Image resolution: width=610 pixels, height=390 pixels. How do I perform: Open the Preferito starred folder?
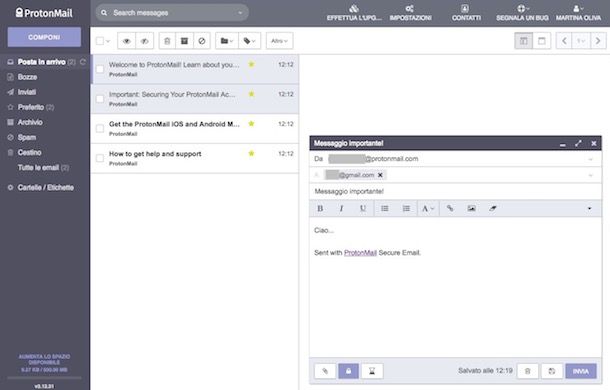tap(31, 107)
